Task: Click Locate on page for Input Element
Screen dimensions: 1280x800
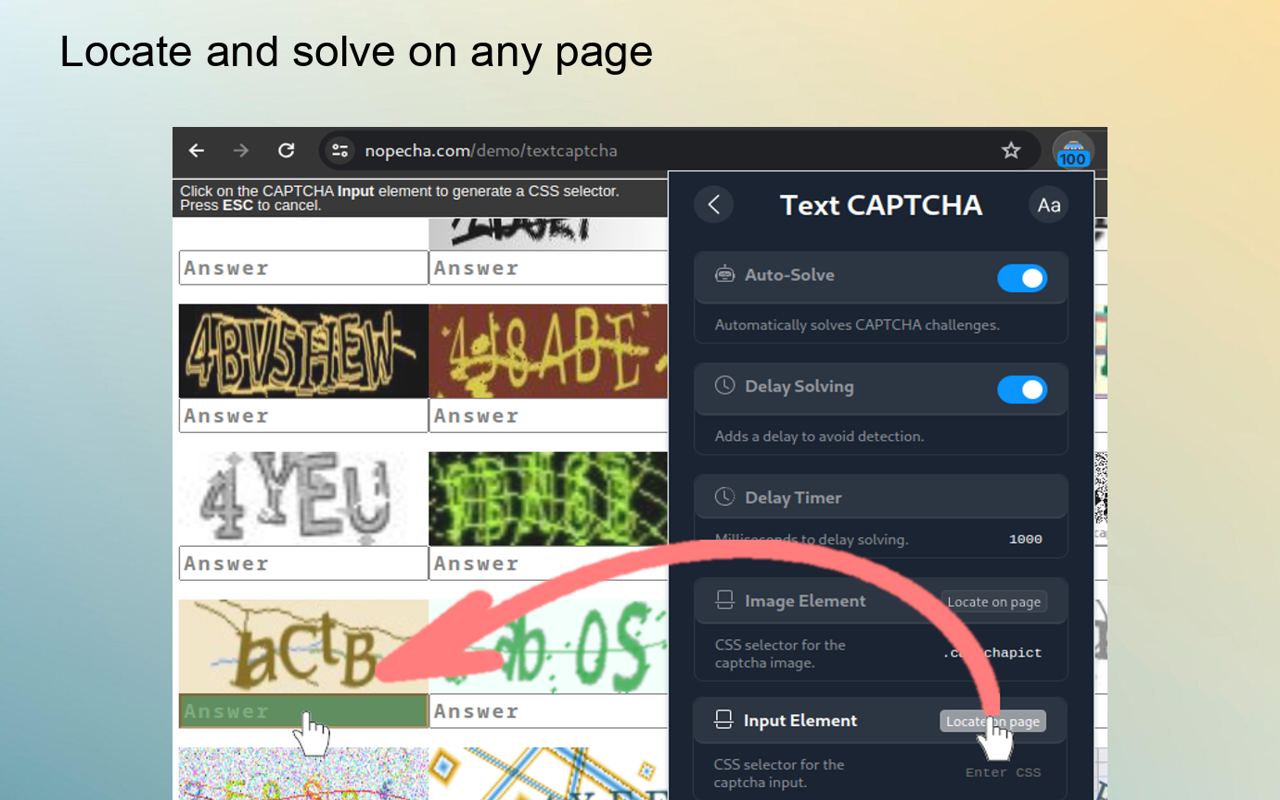Action: pos(992,720)
